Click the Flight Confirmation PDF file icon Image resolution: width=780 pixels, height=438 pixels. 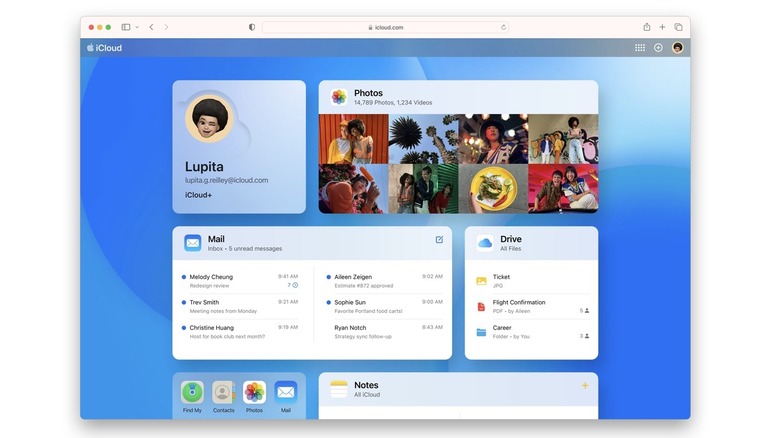(481, 307)
